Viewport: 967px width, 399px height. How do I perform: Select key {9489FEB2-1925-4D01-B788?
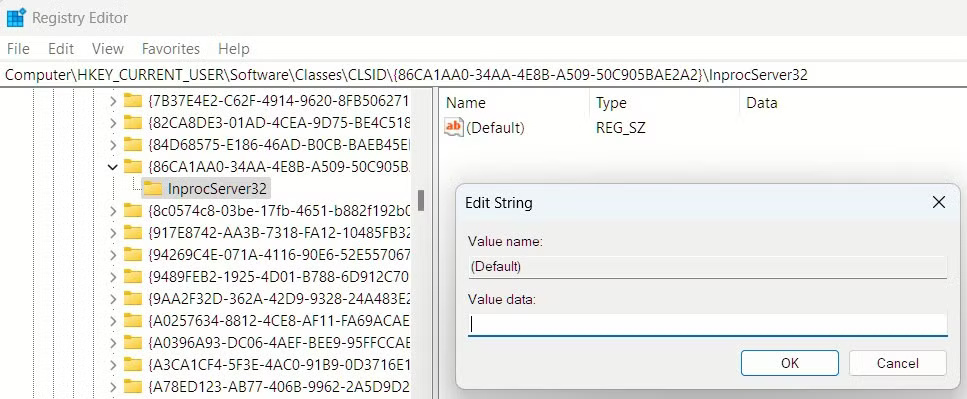point(279,276)
